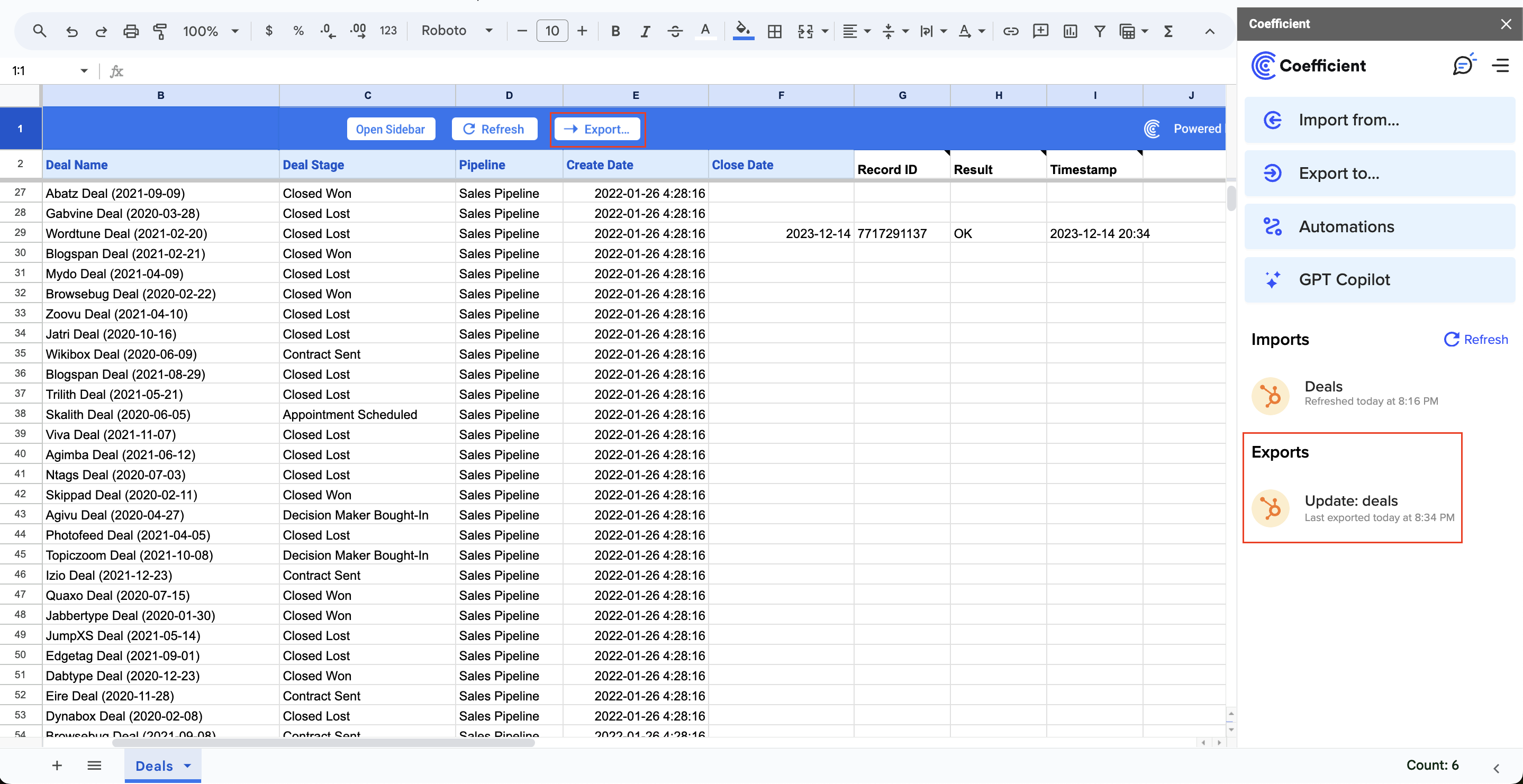The image size is (1523, 784).
Task: Click the insert link icon
Action: pos(1010,31)
